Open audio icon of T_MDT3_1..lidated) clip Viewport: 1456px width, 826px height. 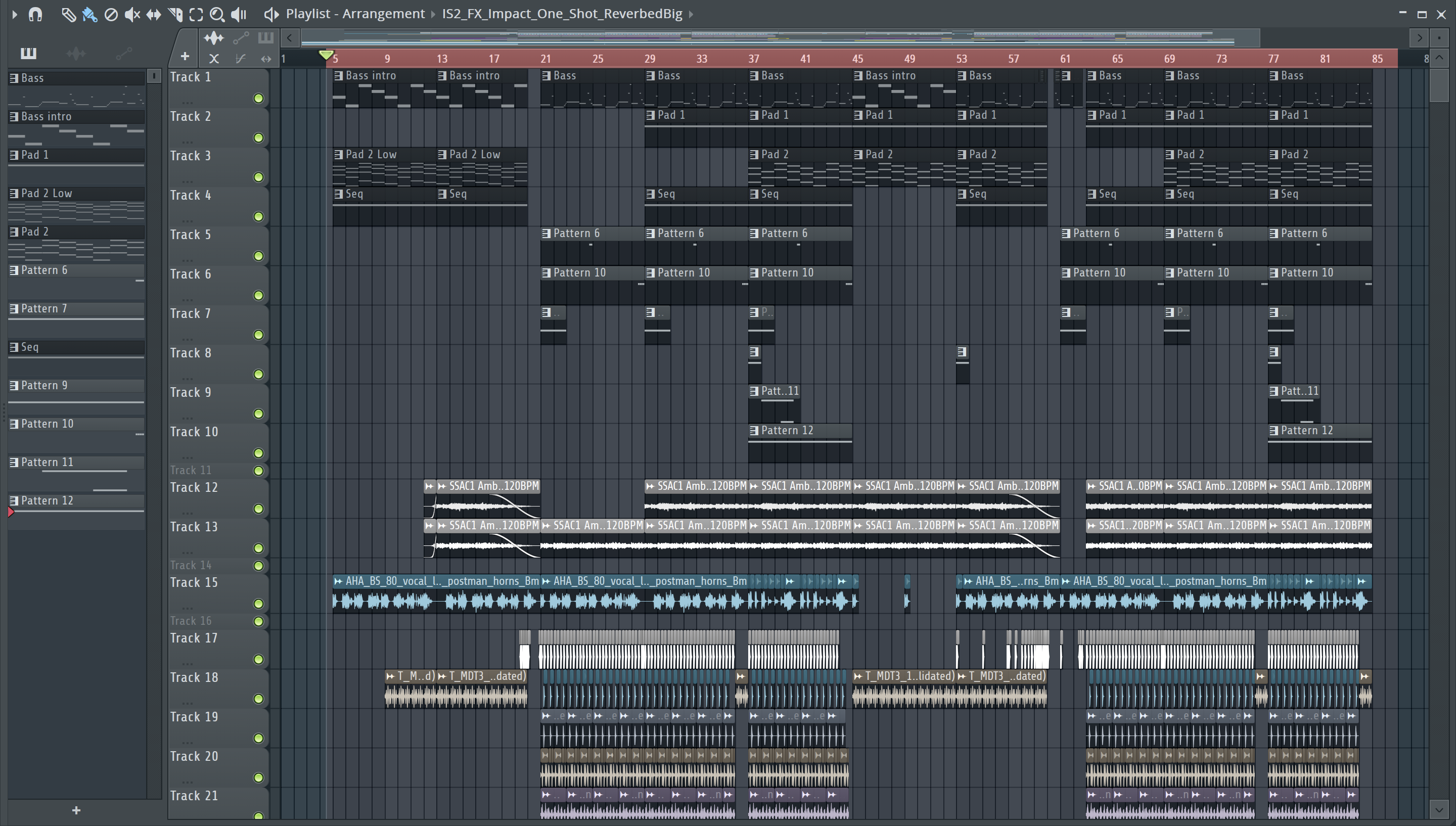858,676
